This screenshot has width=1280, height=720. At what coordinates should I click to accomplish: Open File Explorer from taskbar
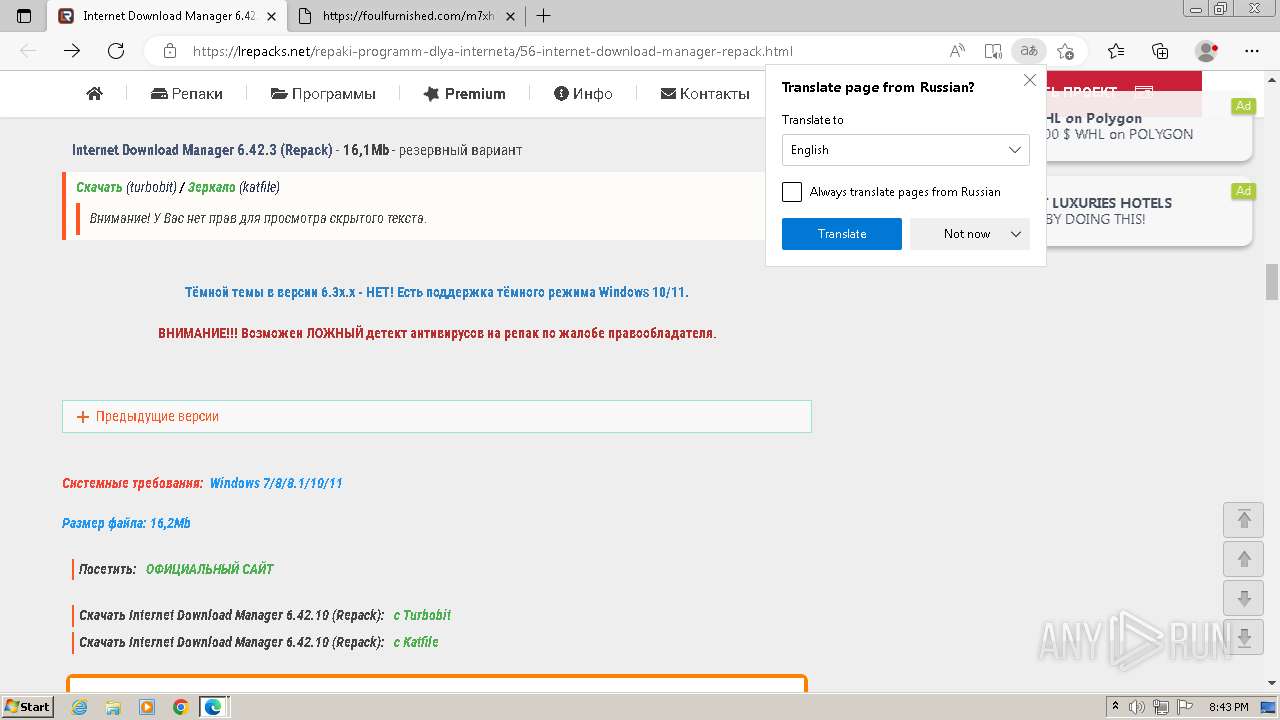tap(113, 707)
